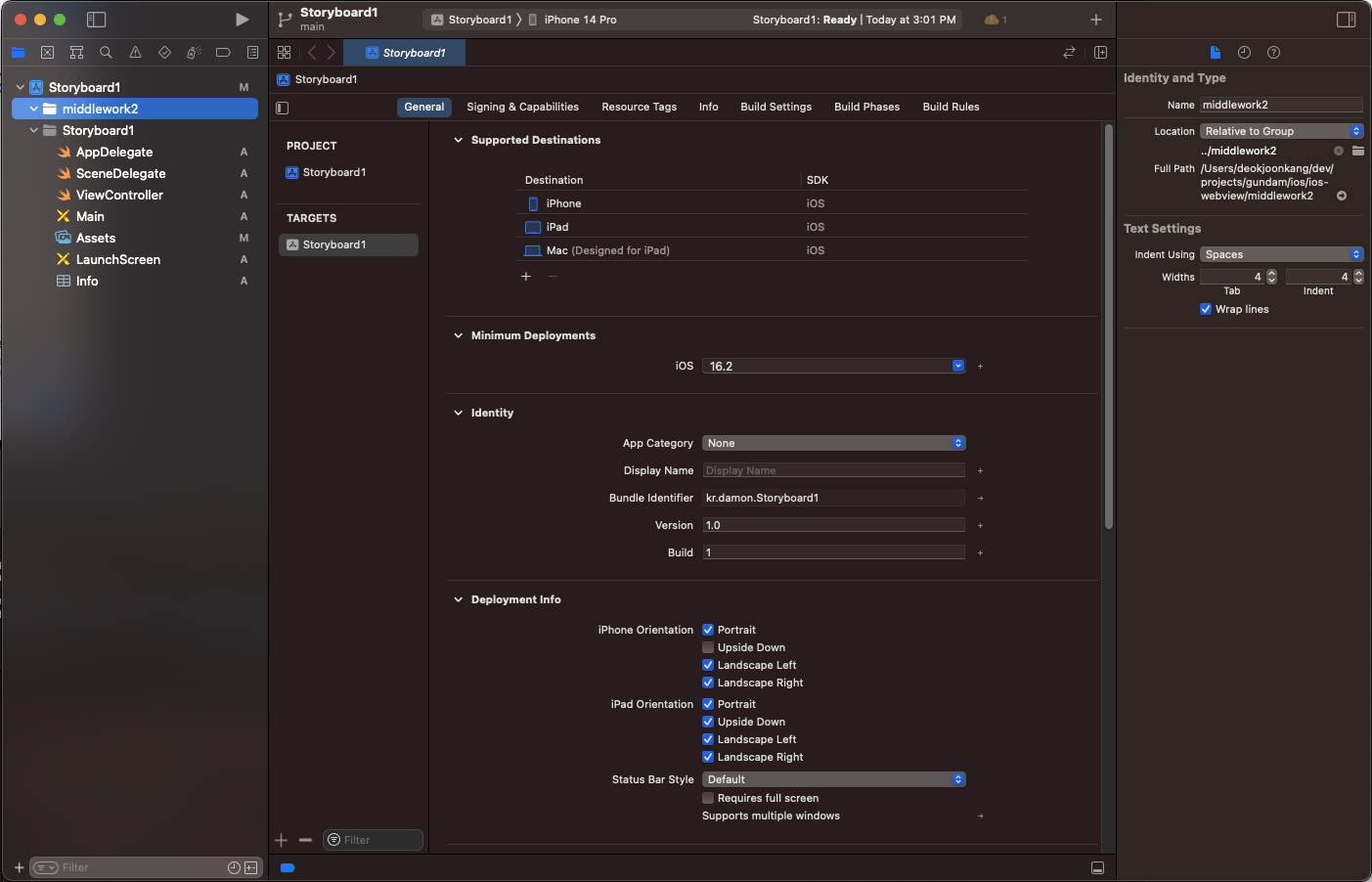Toggle the debug area icon at bottom right
The image size is (1372, 882).
coord(1097,868)
